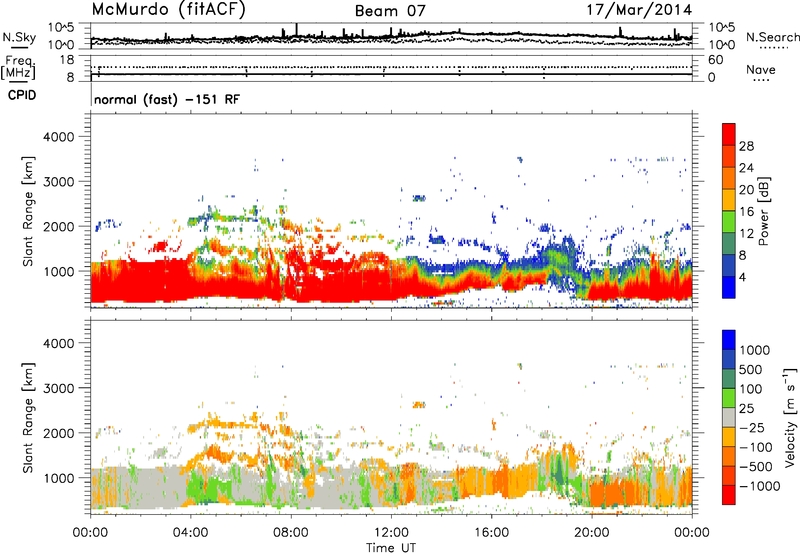The height and width of the screenshot is (554, 800).
Task: Click the red top segment of Power colorbar
Action: coord(729,134)
